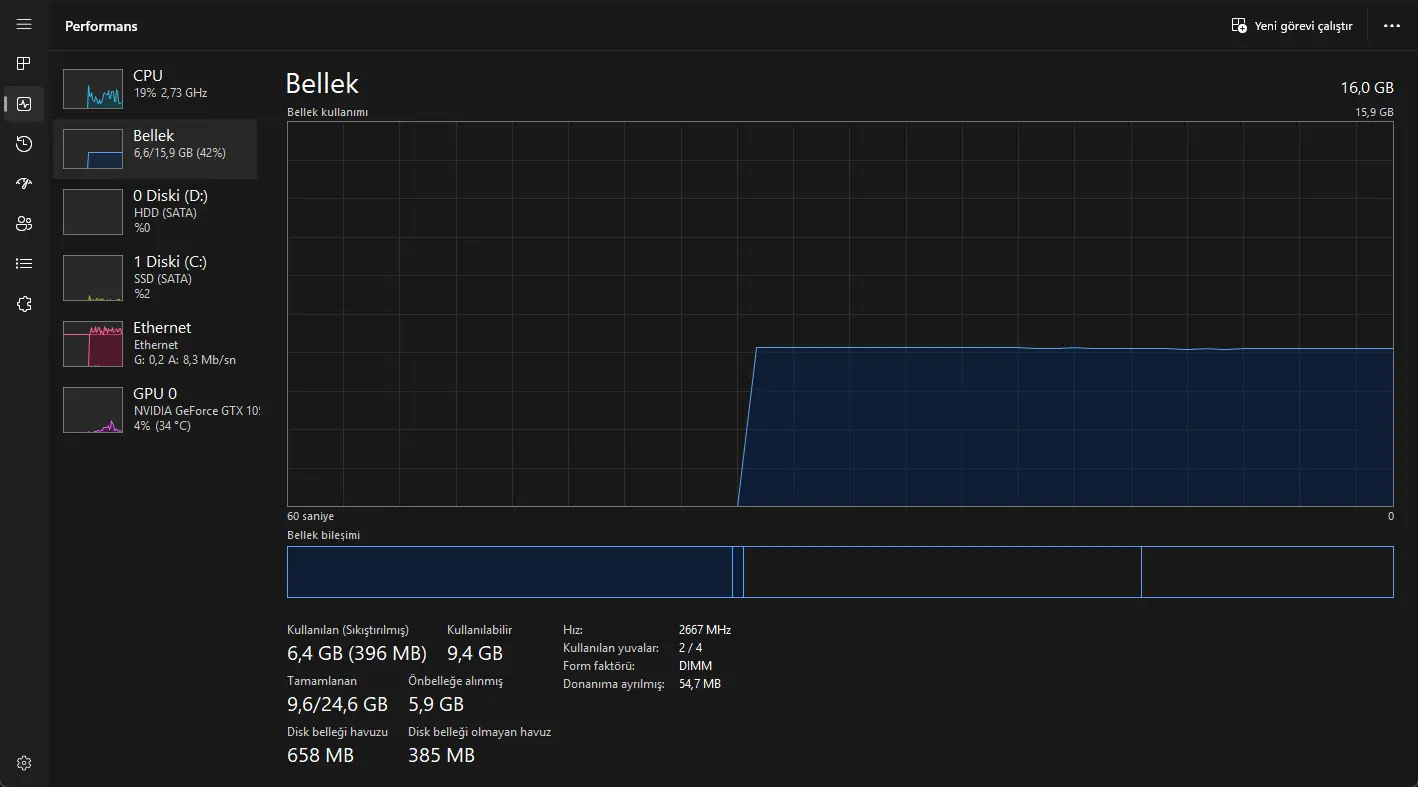Click the 2 / 4 slots used value

coord(690,648)
